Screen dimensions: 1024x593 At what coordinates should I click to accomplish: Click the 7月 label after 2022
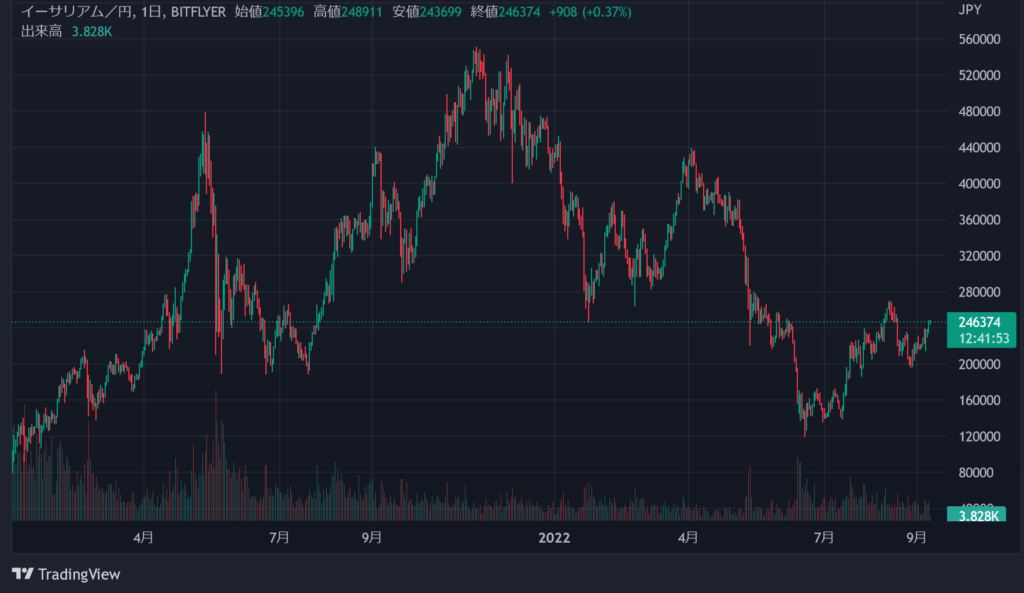(824, 537)
